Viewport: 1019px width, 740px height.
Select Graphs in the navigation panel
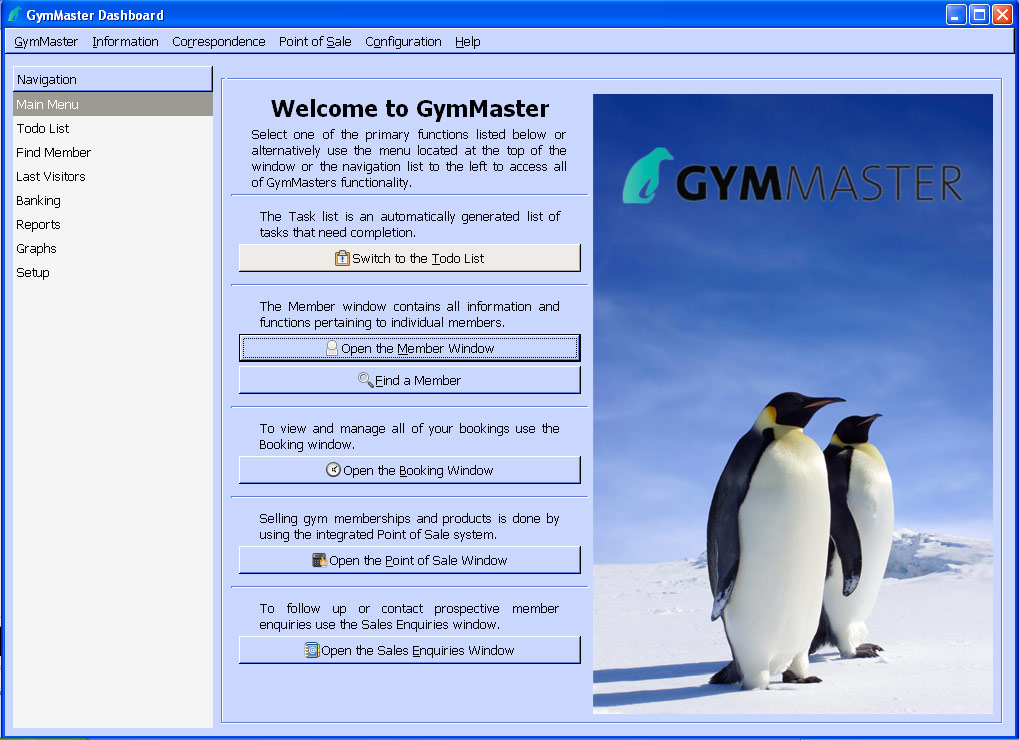click(x=36, y=248)
